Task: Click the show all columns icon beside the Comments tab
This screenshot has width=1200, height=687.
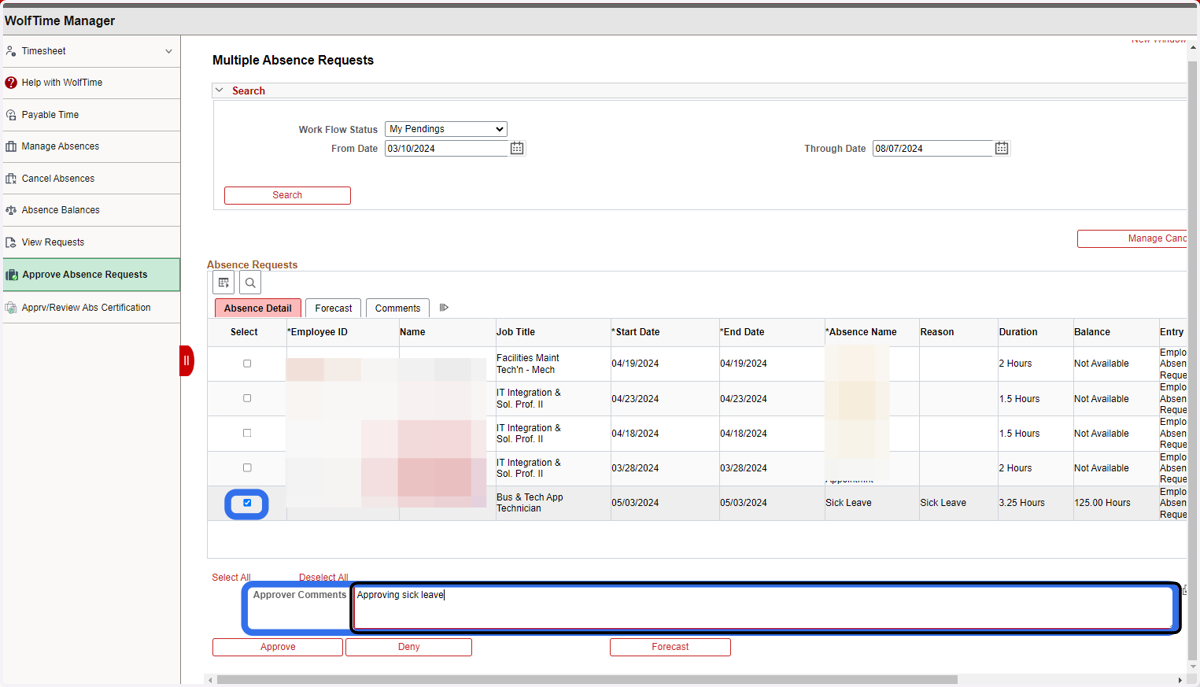Action: point(444,308)
